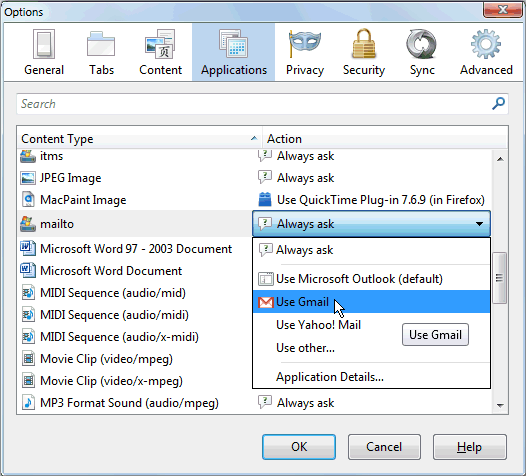Click the scrollbar down arrow
The width and height of the screenshot is (526, 476).
(x=500, y=406)
